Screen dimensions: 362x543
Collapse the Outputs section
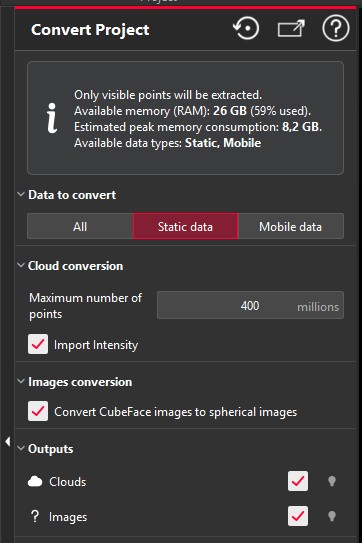[21, 448]
